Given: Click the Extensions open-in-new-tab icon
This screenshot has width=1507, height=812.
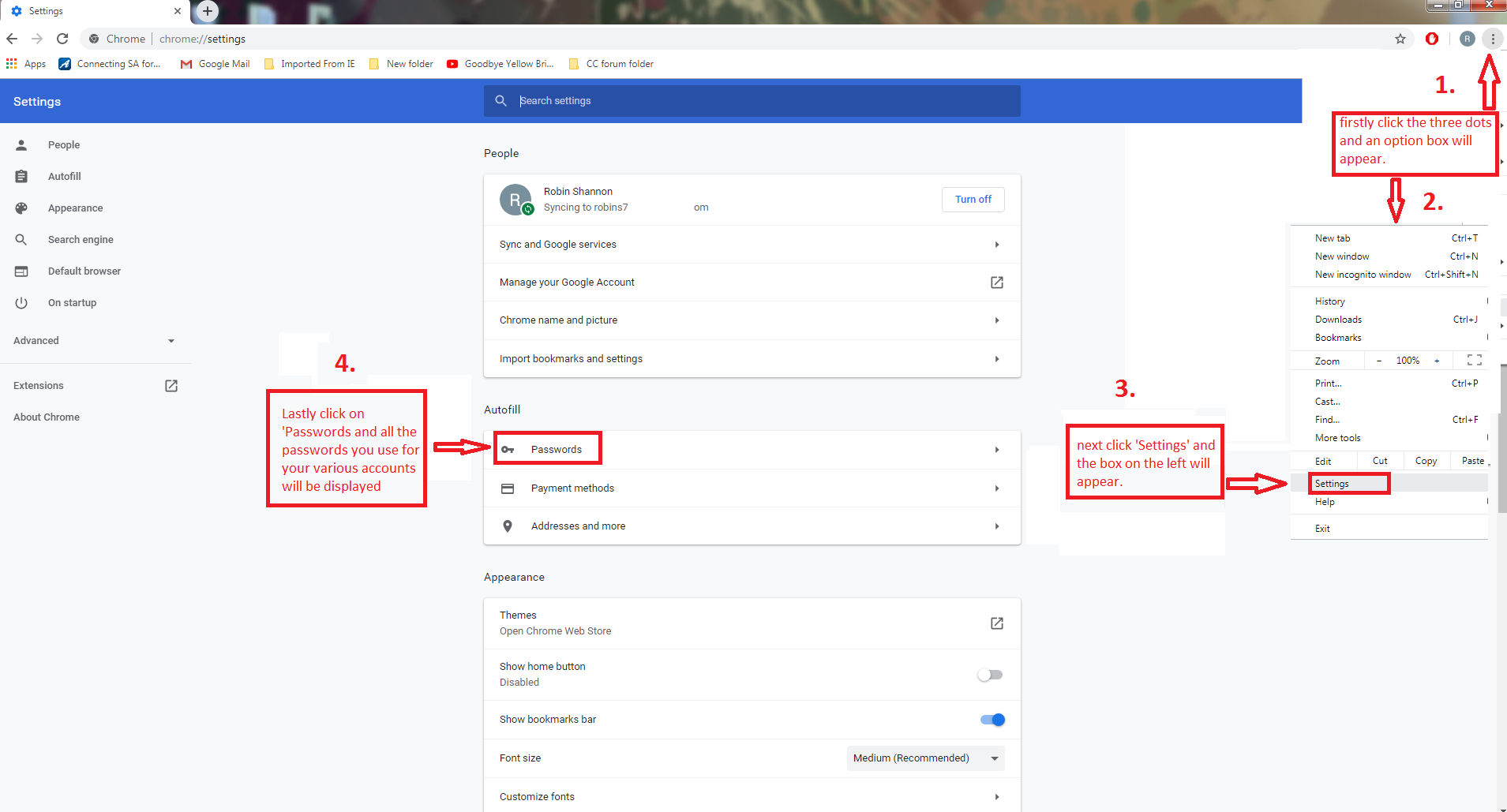Looking at the screenshot, I should [x=171, y=386].
